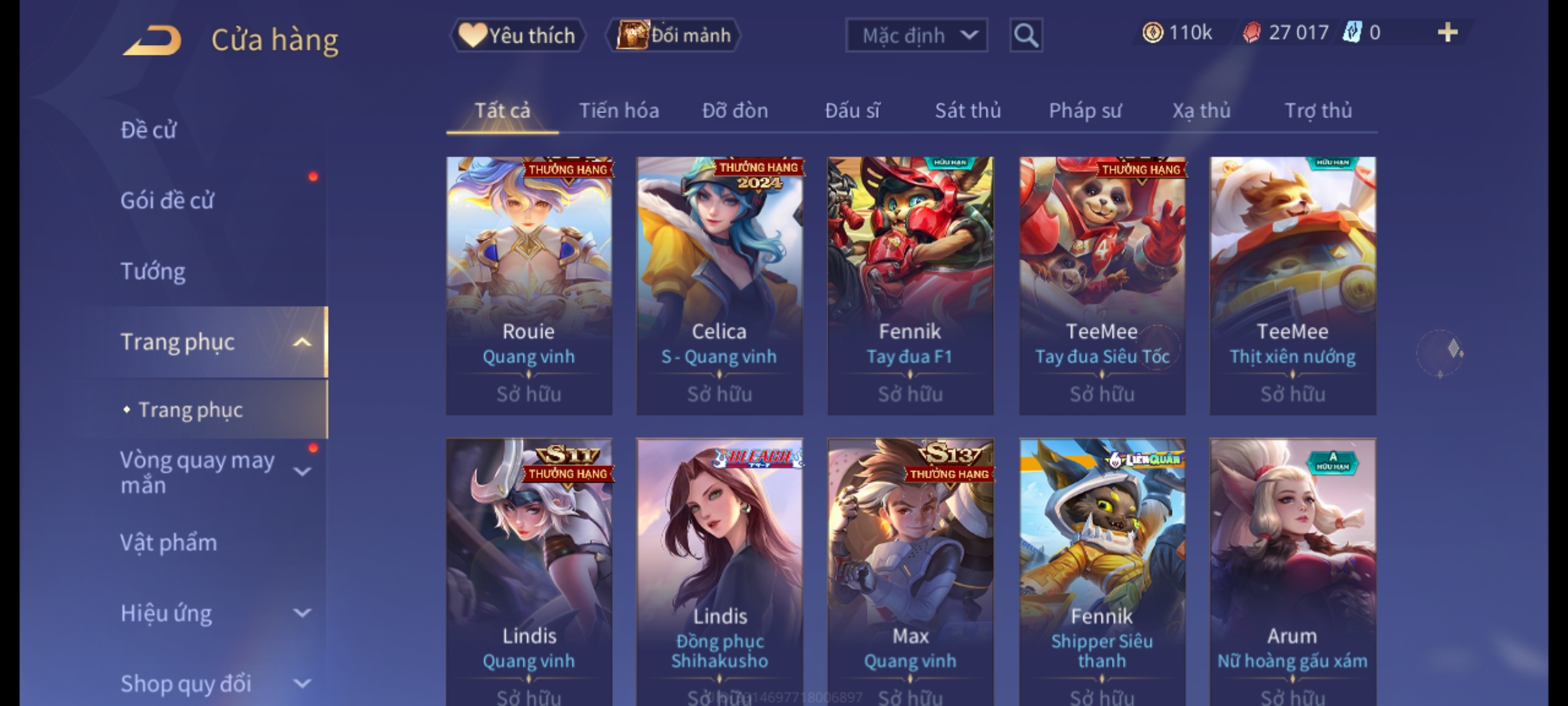Select the Tiến hóa tab
Screen dimensions: 1568x706
[619, 110]
